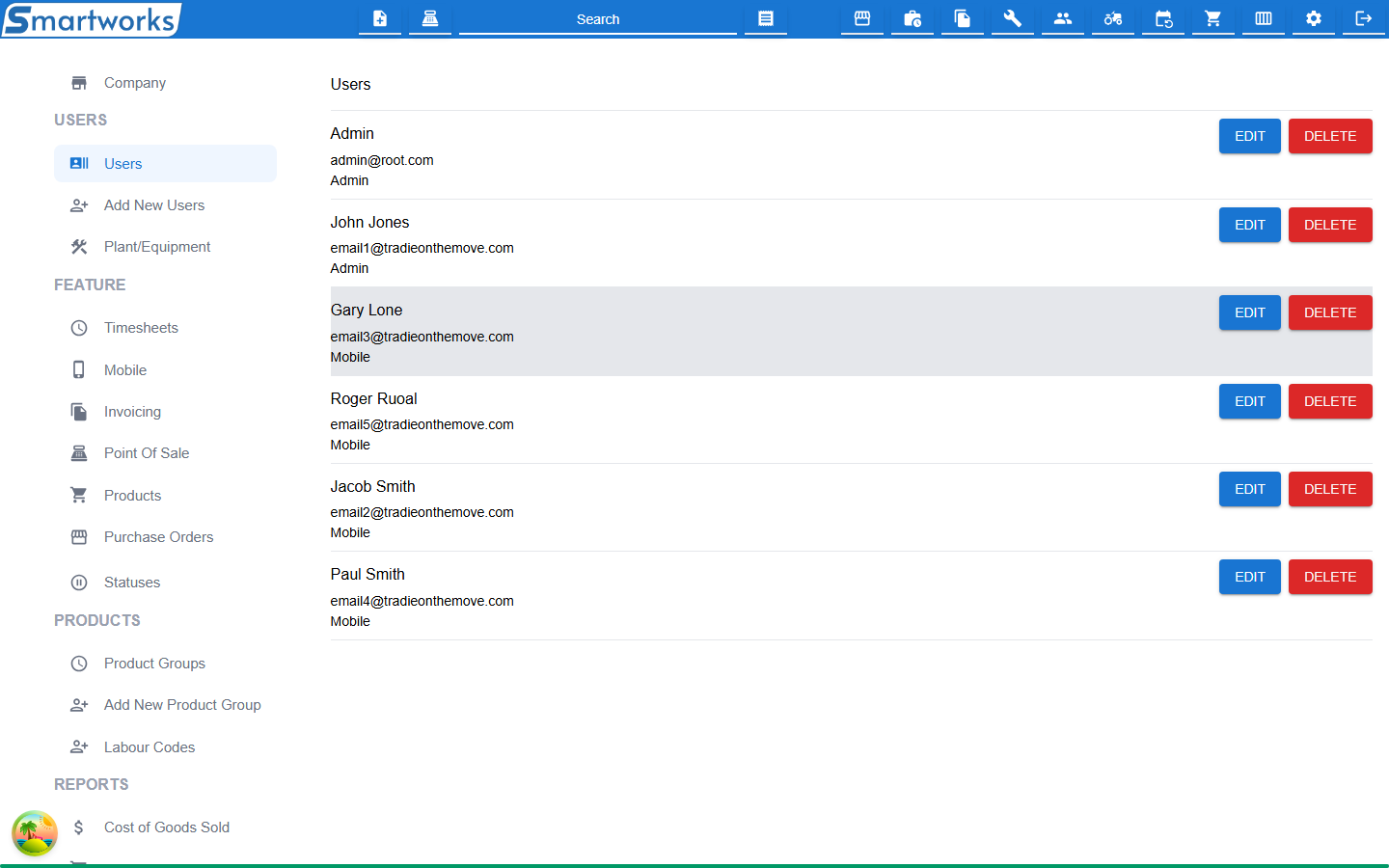Edit the Admin user
Image resolution: width=1389 pixels, height=868 pixels.
1250,136
